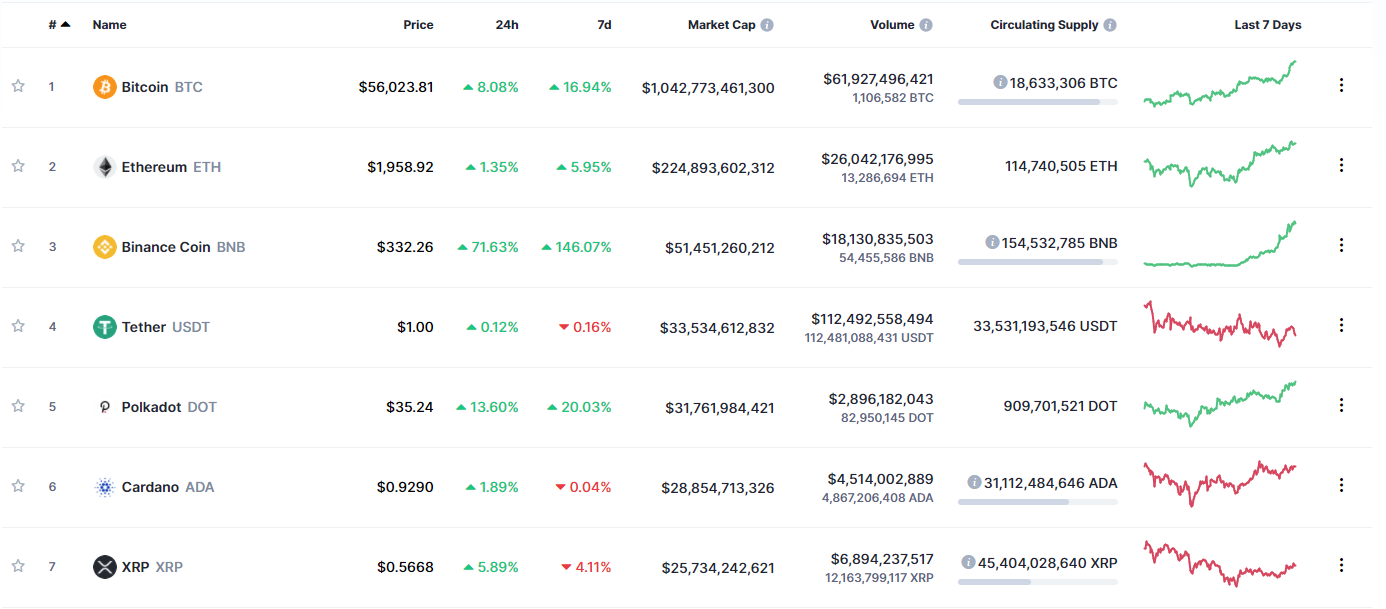Star Ethereum to add to watchlist
This screenshot has width=1386, height=609.
[x=18, y=166]
